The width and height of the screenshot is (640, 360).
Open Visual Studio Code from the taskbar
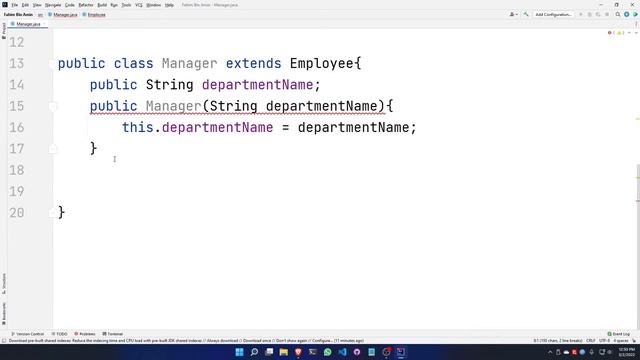342,352
